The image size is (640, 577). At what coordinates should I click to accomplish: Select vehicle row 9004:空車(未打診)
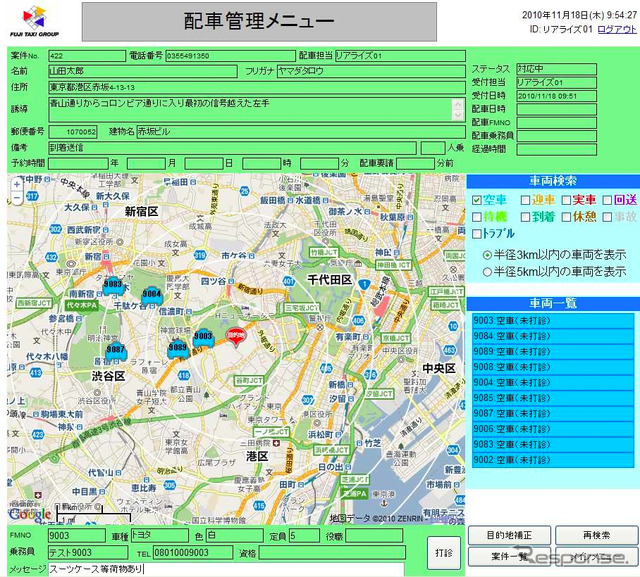553,383
